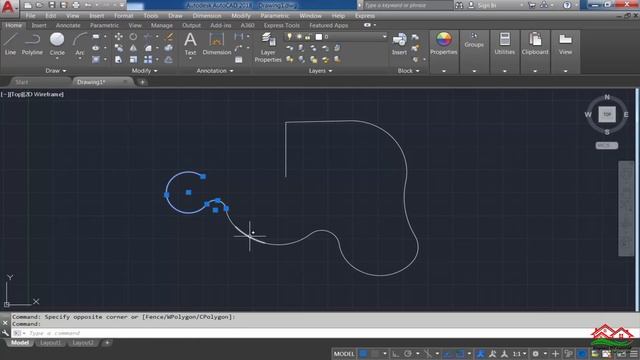Toggle layer freeze sun icon

click(299, 37)
